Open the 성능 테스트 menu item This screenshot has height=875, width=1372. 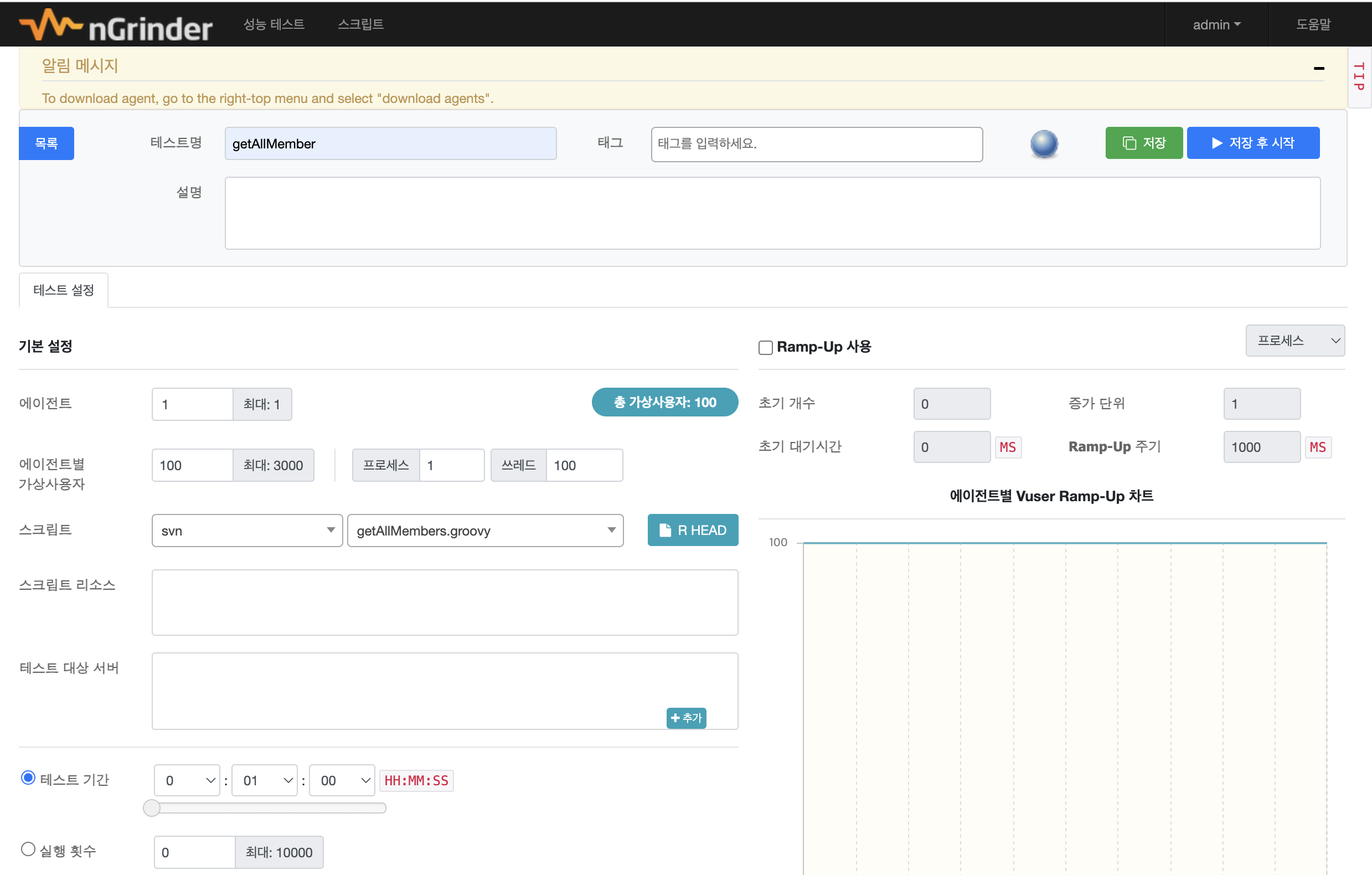[274, 24]
